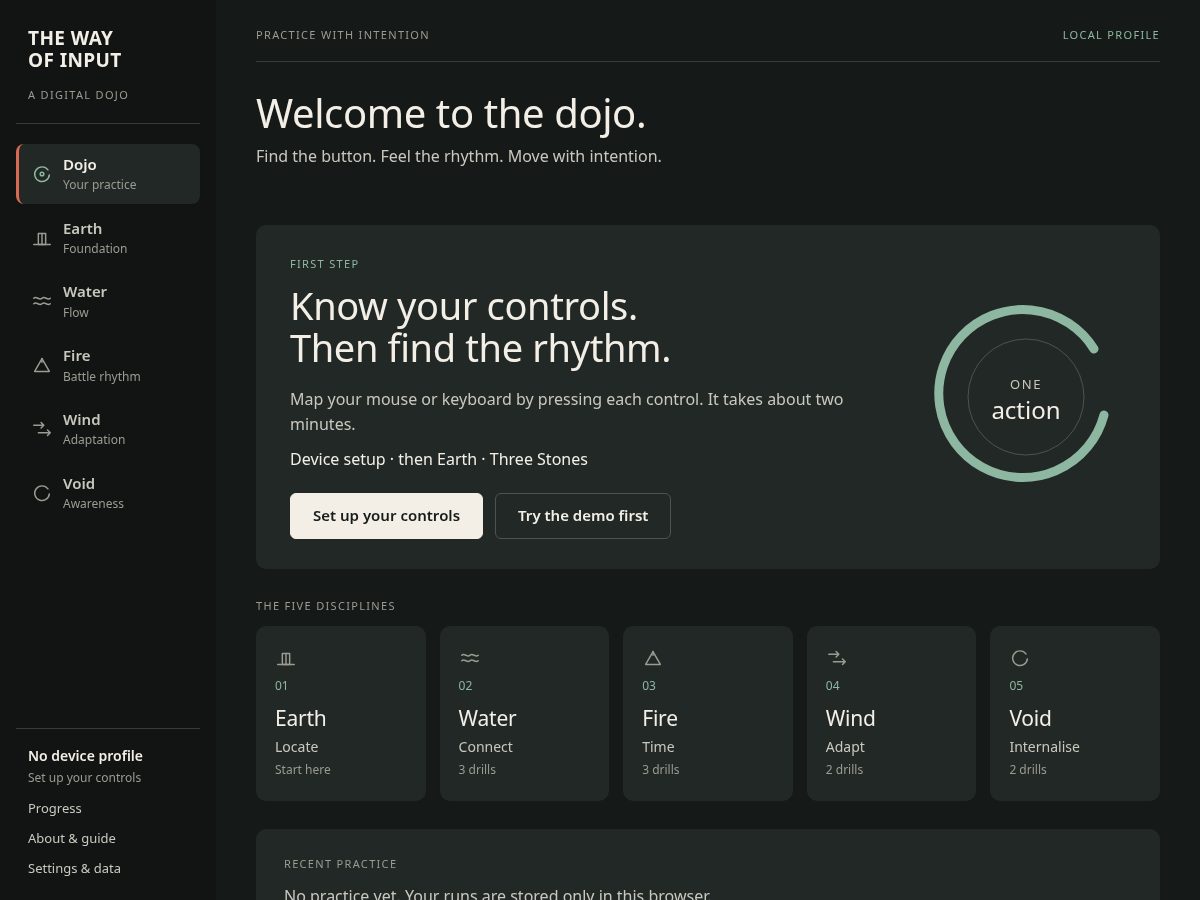Click 'Know your controls.' heading

coord(464,307)
